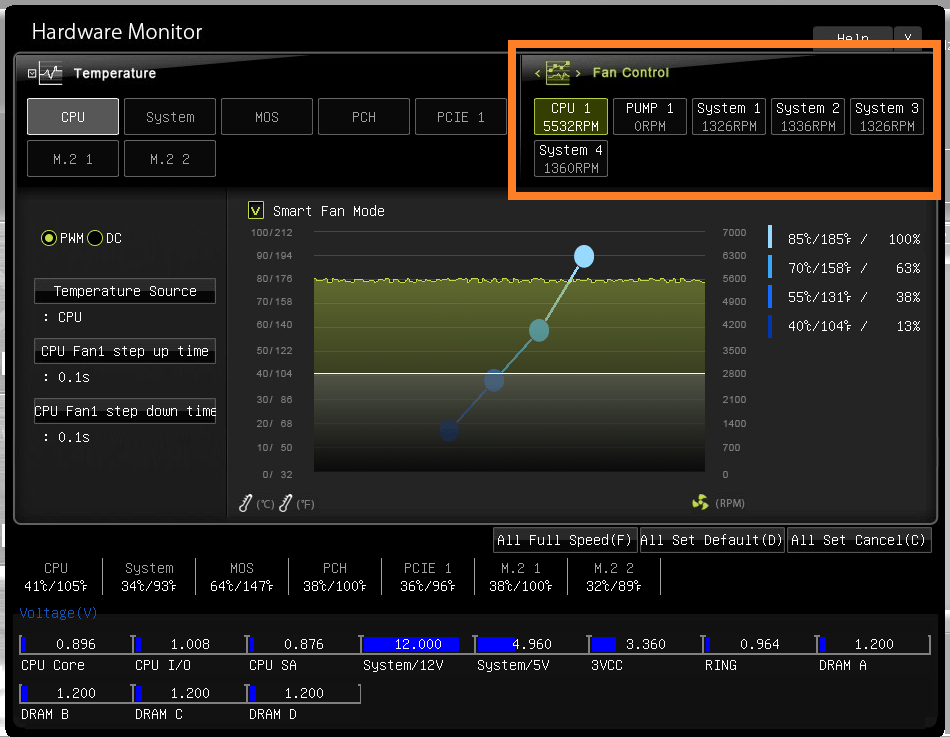This screenshot has height=737, width=950.
Task: Switch to the MOS temperature tab
Action: pyautogui.click(x=267, y=116)
